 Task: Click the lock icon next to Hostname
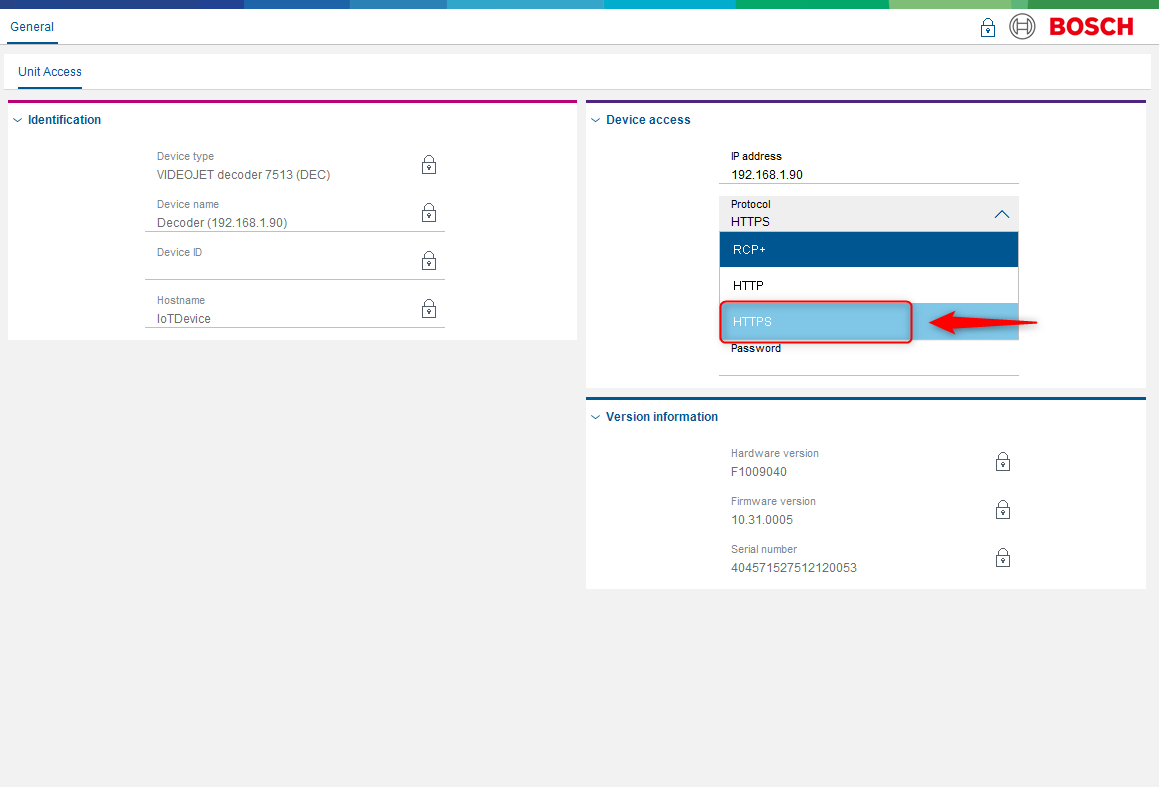428,309
